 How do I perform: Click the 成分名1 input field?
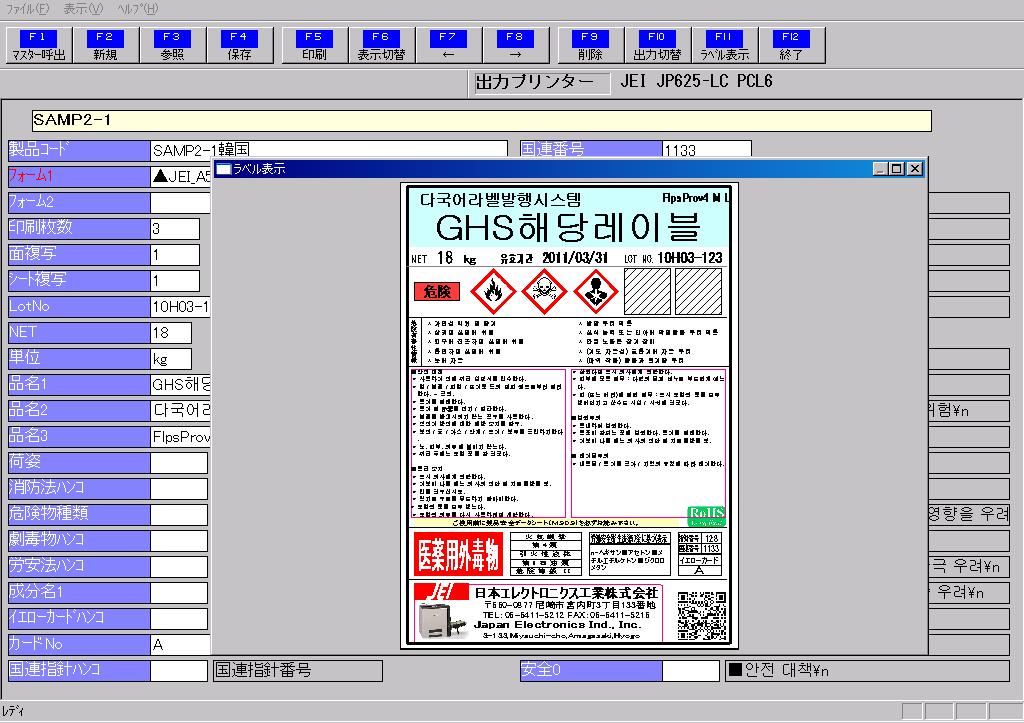pos(179,592)
